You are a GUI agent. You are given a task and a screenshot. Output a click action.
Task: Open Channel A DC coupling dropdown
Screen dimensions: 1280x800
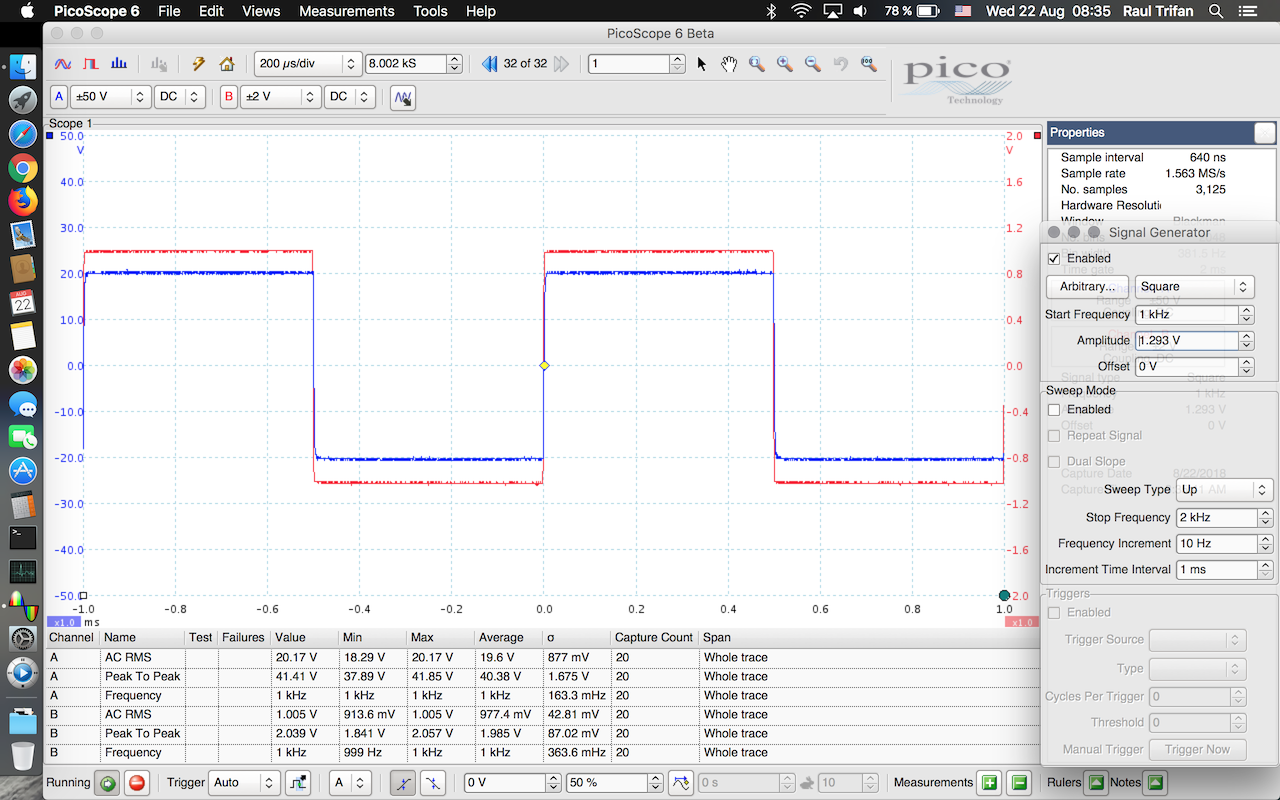pos(180,97)
